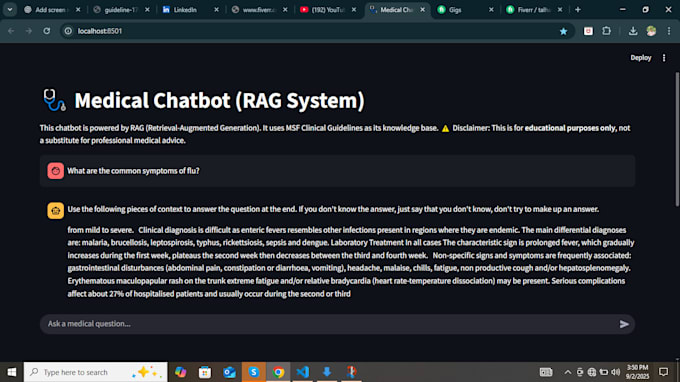
Task: Focus the Ask a medical question field
Action: [x=337, y=324]
